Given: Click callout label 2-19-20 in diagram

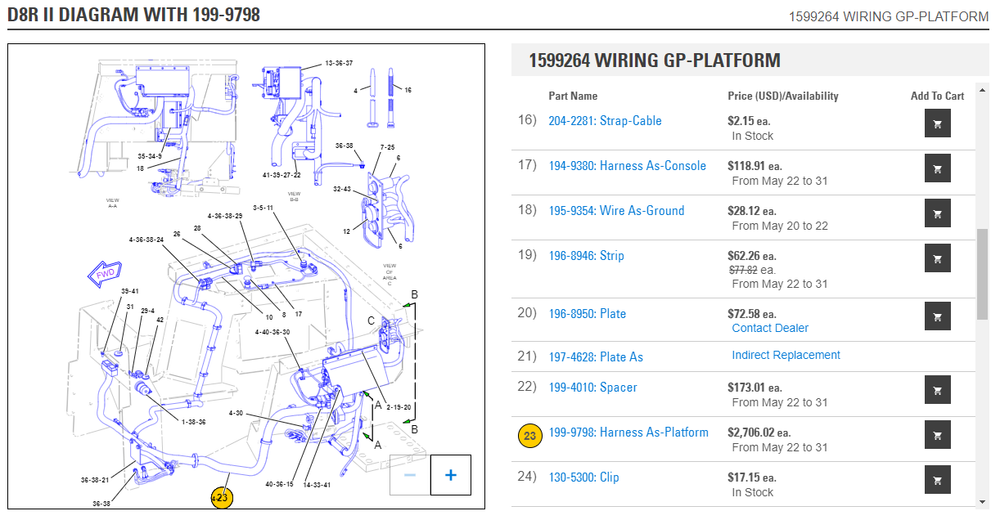Looking at the screenshot, I should [x=399, y=407].
